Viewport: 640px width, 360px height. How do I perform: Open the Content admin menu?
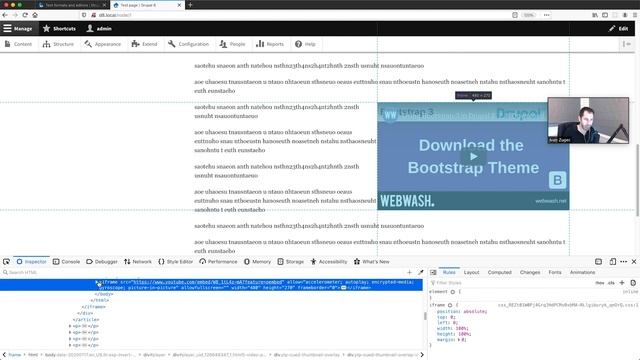click(x=18, y=44)
